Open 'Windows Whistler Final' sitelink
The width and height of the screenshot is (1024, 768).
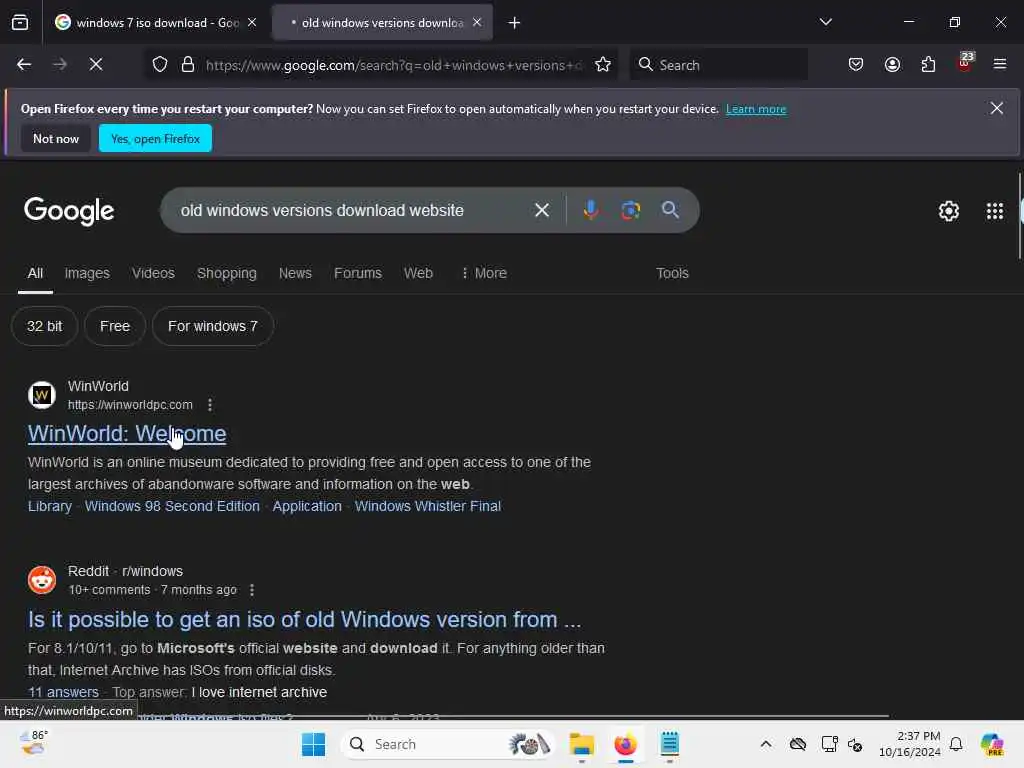pyautogui.click(x=428, y=506)
